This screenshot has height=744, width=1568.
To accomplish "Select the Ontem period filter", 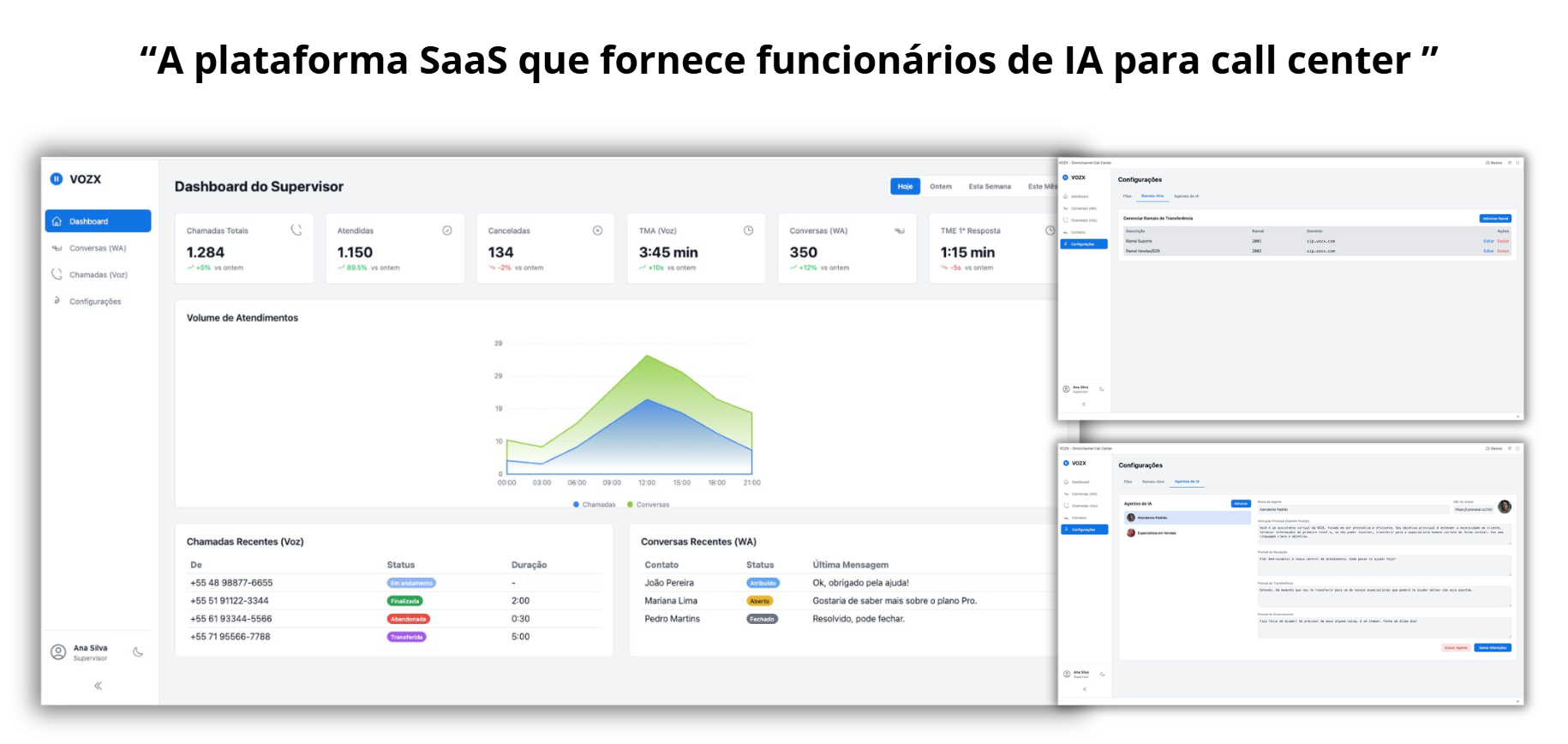I will (941, 186).
